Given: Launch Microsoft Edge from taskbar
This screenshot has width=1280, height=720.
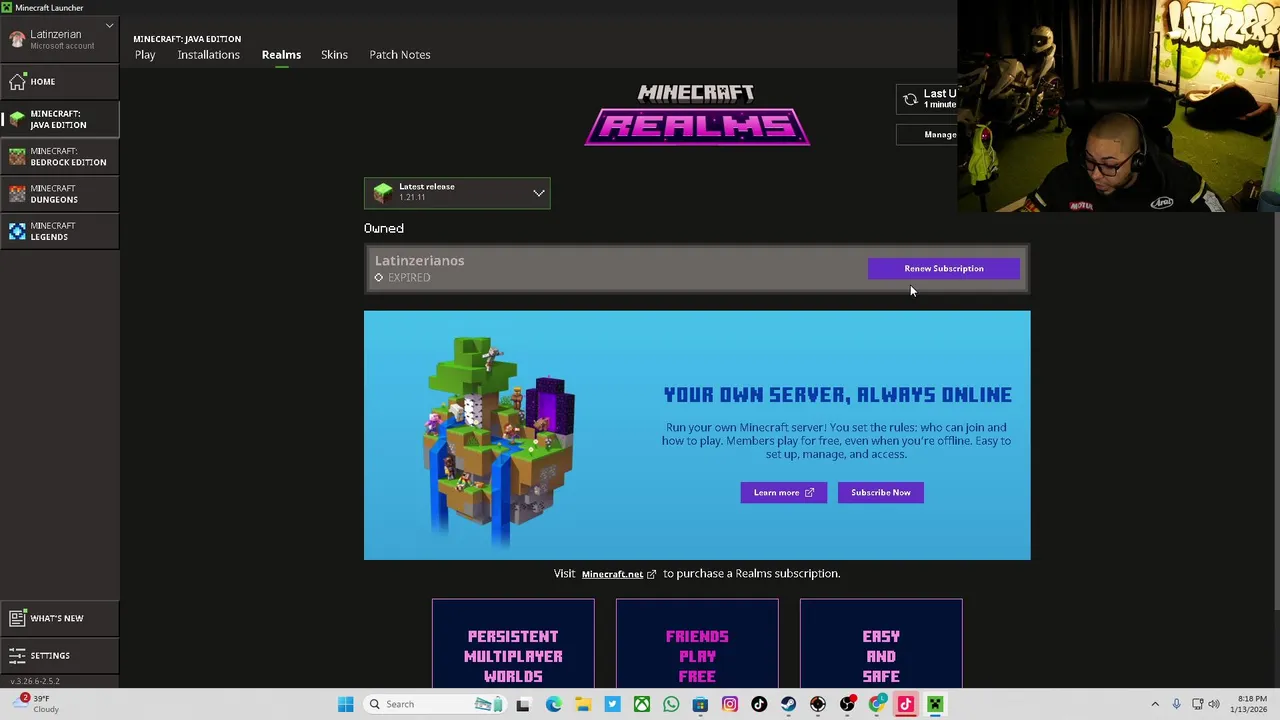Looking at the screenshot, I should click(553, 704).
